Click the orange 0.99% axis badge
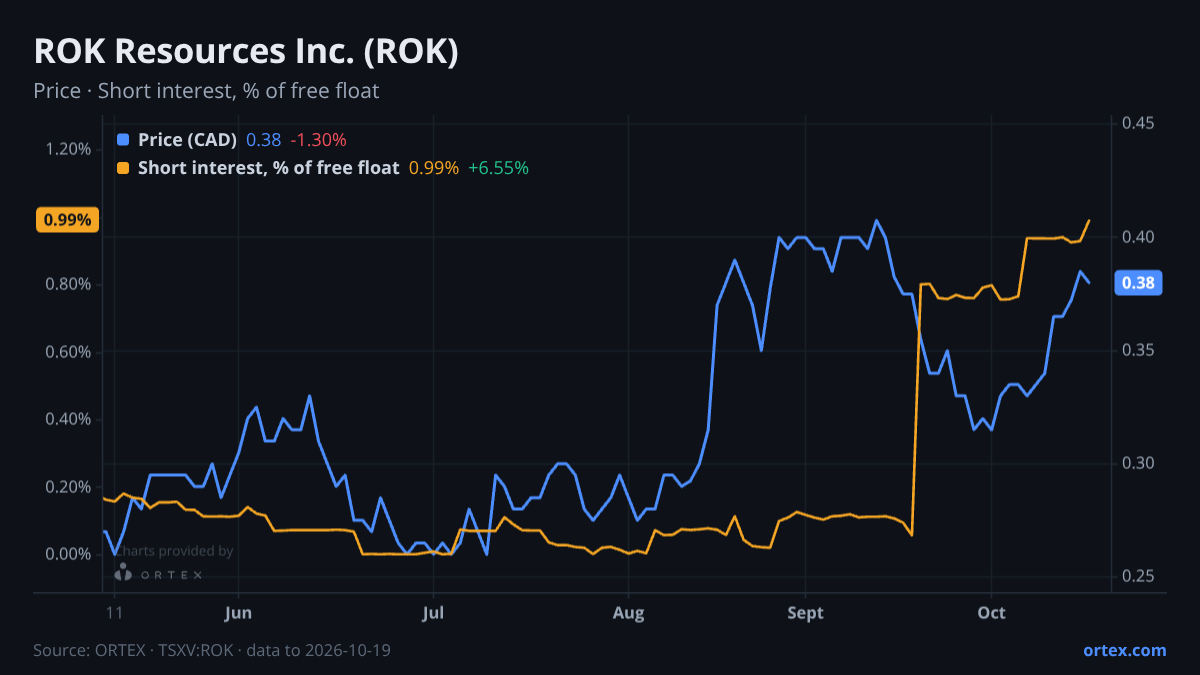 click(67, 220)
